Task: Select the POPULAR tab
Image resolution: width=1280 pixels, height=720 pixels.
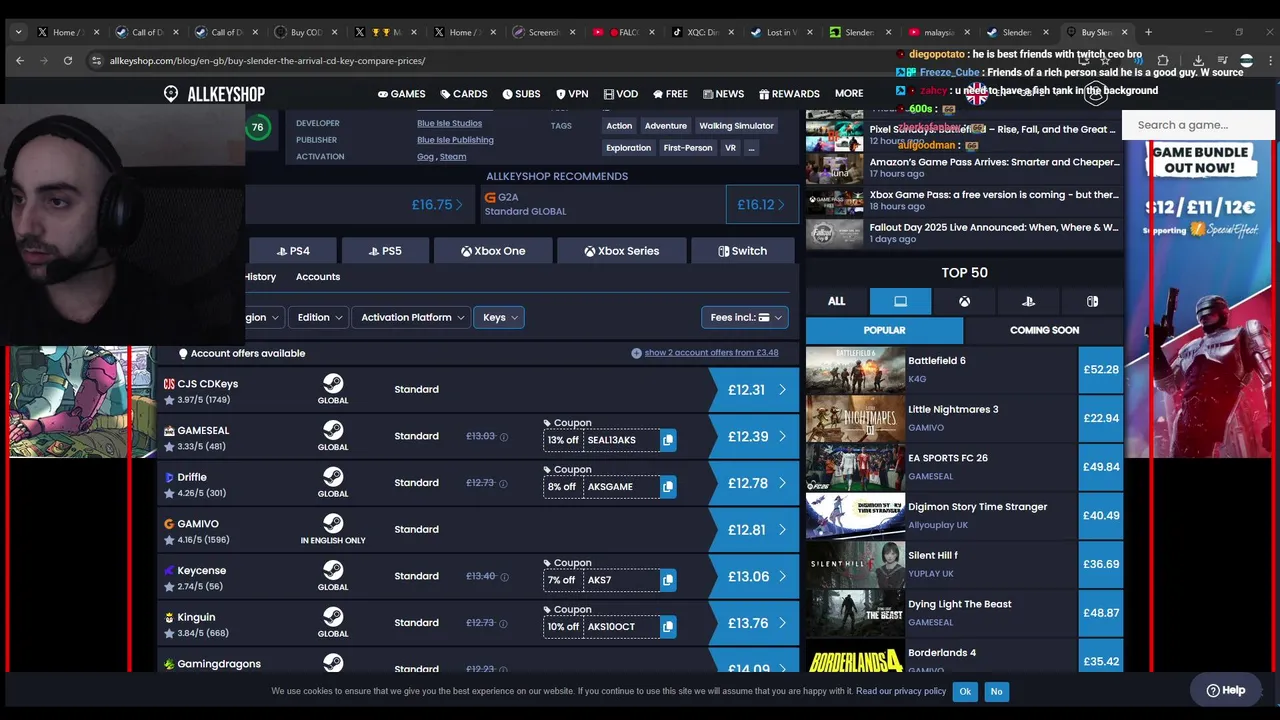Action: click(x=884, y=330)
